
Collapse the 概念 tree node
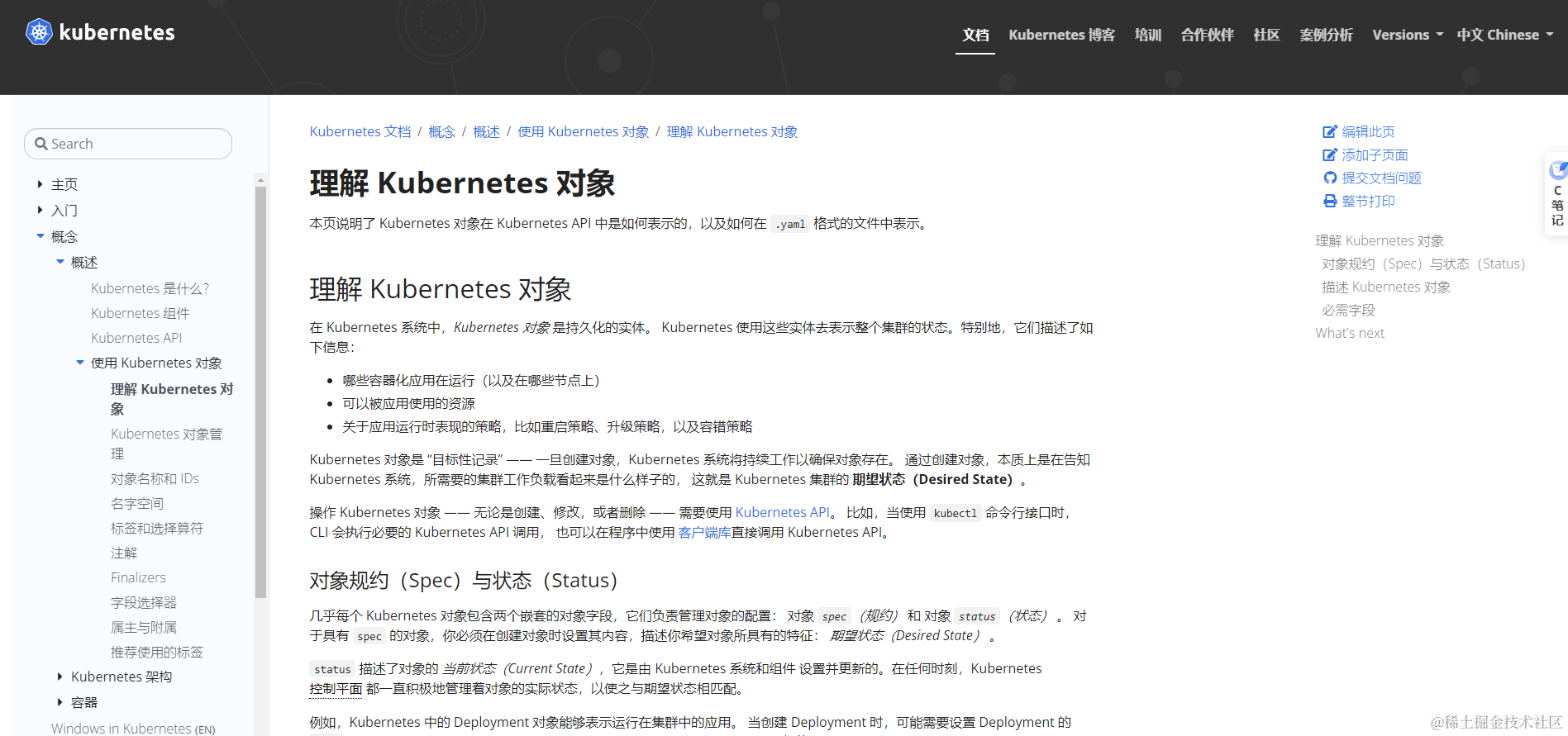(x=40, y=236)
